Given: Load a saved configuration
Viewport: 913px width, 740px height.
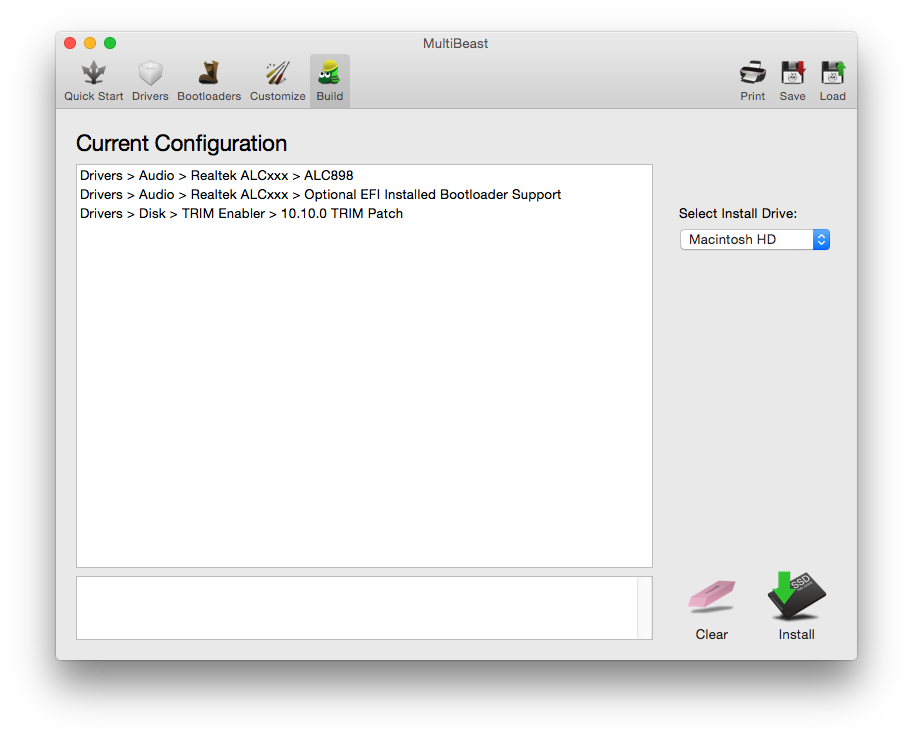Looking at the screenshot, I should point(832,81).
